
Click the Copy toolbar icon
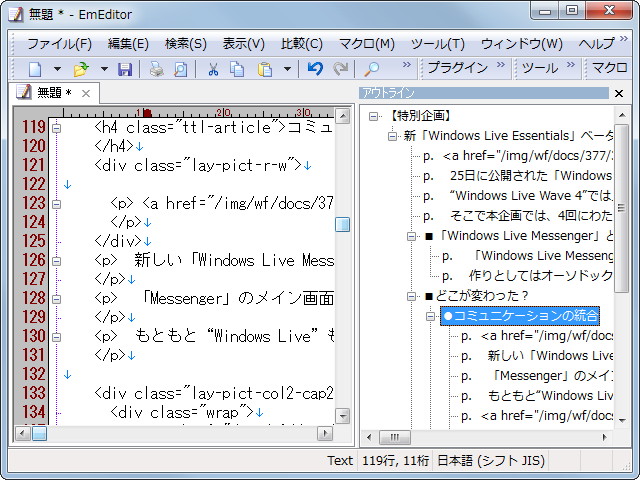pos(237,69)
